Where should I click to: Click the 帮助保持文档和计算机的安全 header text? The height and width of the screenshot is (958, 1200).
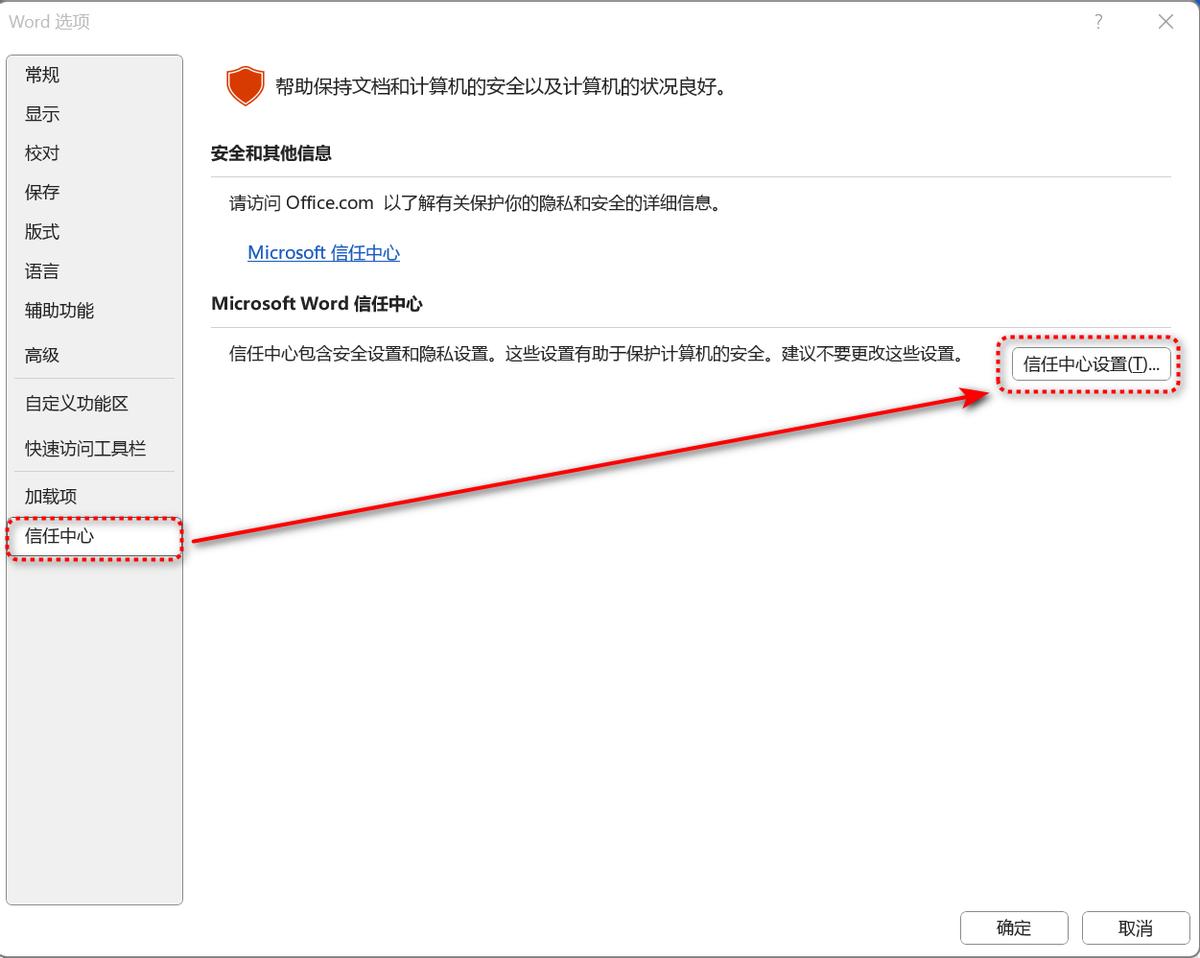click(x=501, y=87)
